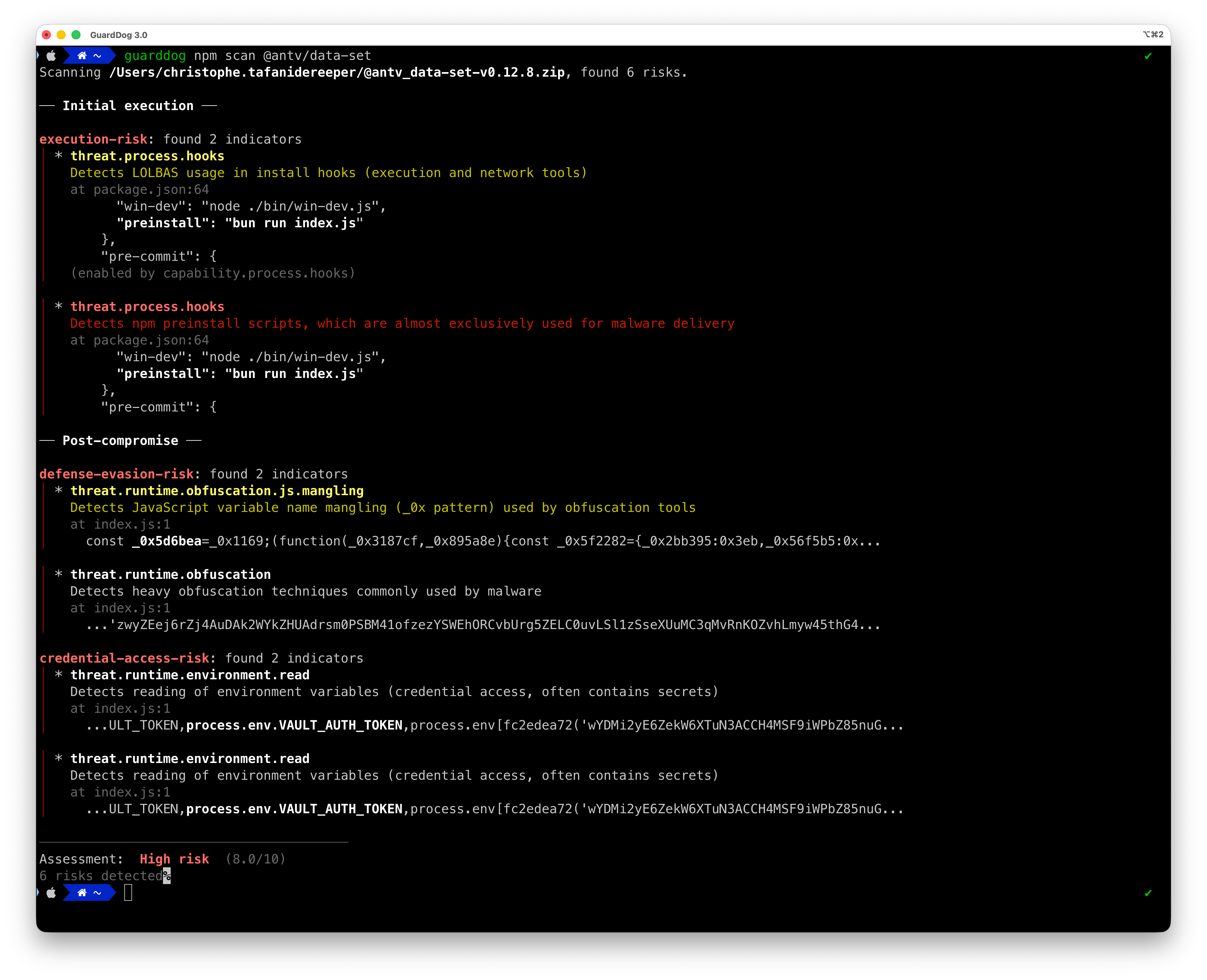
Task: Click 'found 6 risks.' on the Scanning line
Action: [x=634, y=72]
